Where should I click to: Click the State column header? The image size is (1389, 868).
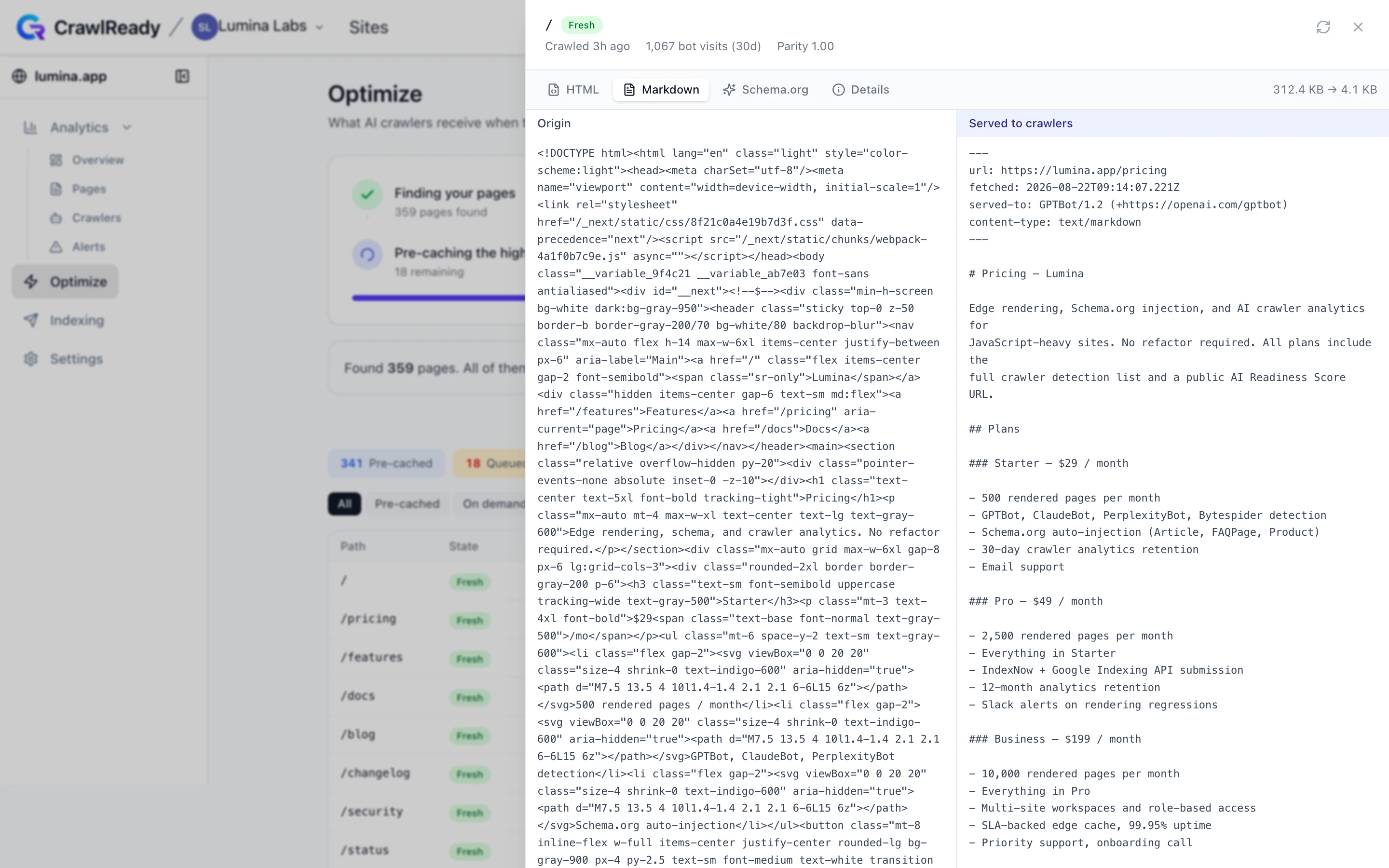click(x=463, y=546)
